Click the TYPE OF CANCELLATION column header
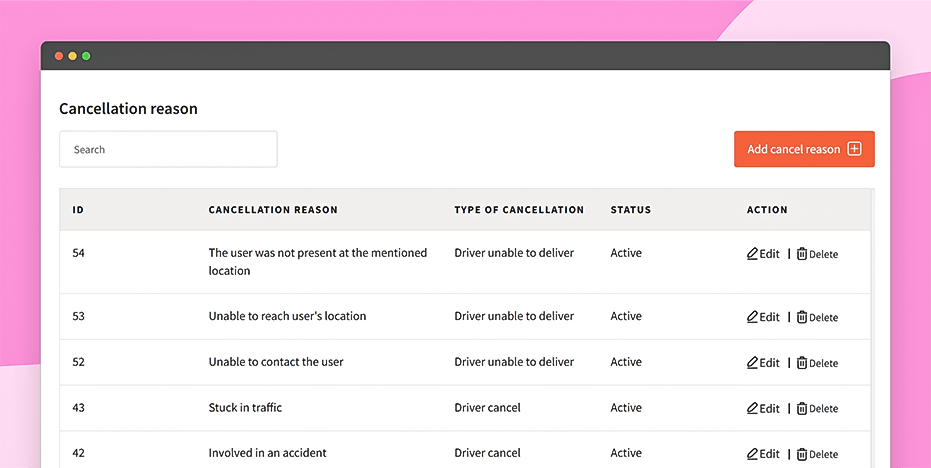This screenshot has width=931, height=468. [x=519, y=210]
